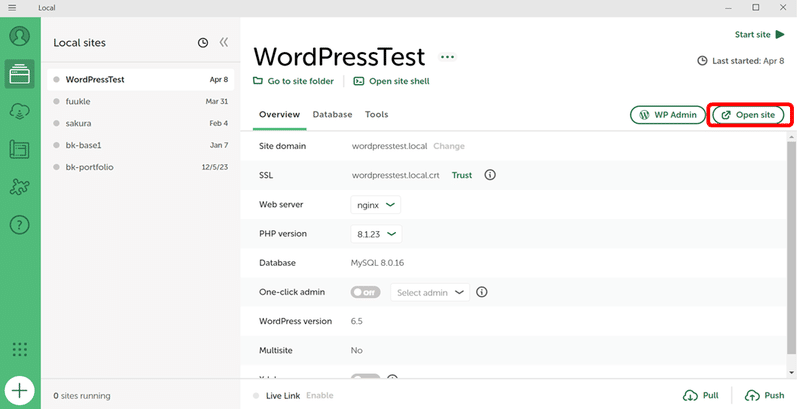Enable Live Link
Screen dimensions: 800x409
click(x=320, y=395)
